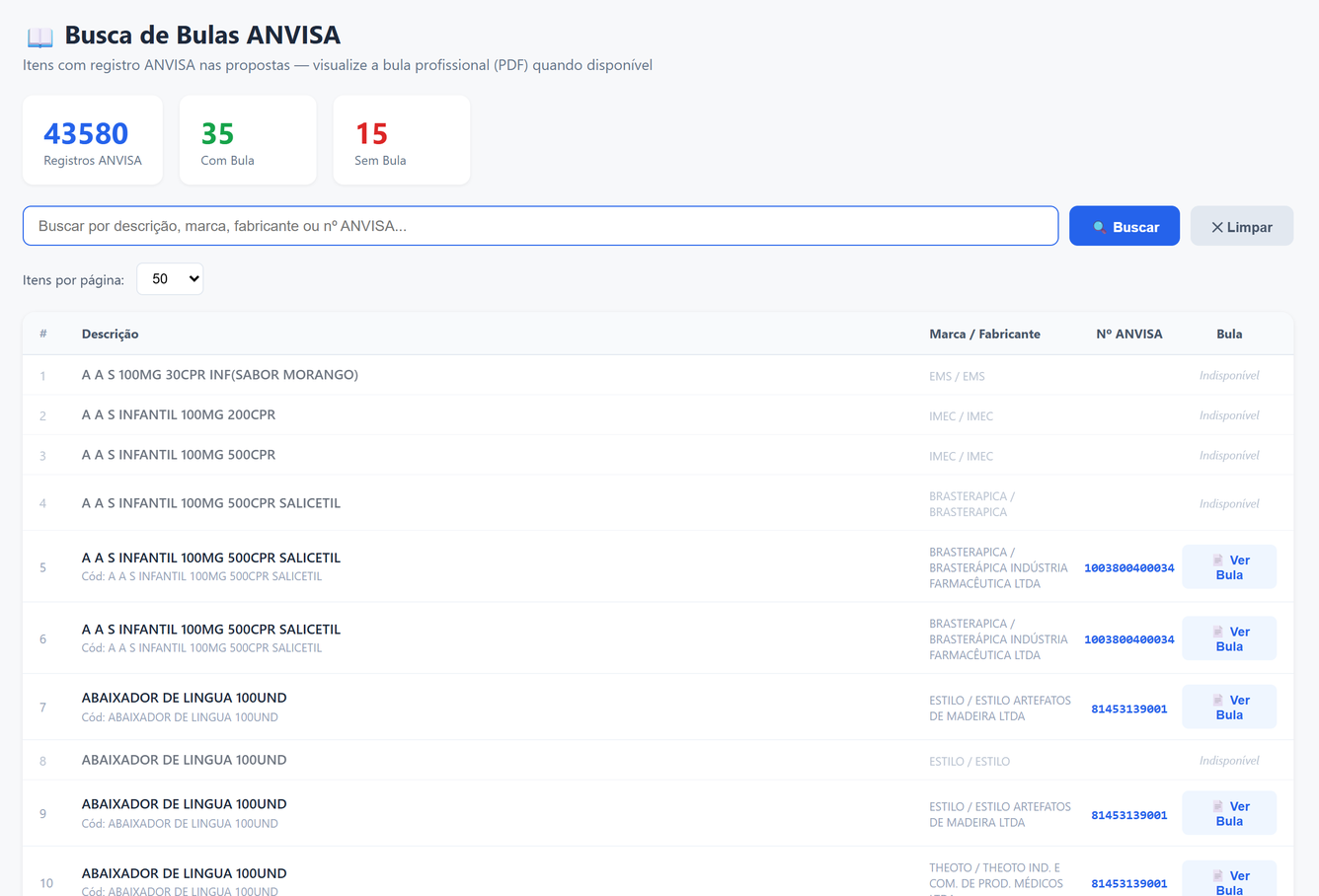Click ANVISA number 81453139001 in row 10
Viewport: 1319px width, 896px height.
click(1129, 883)
